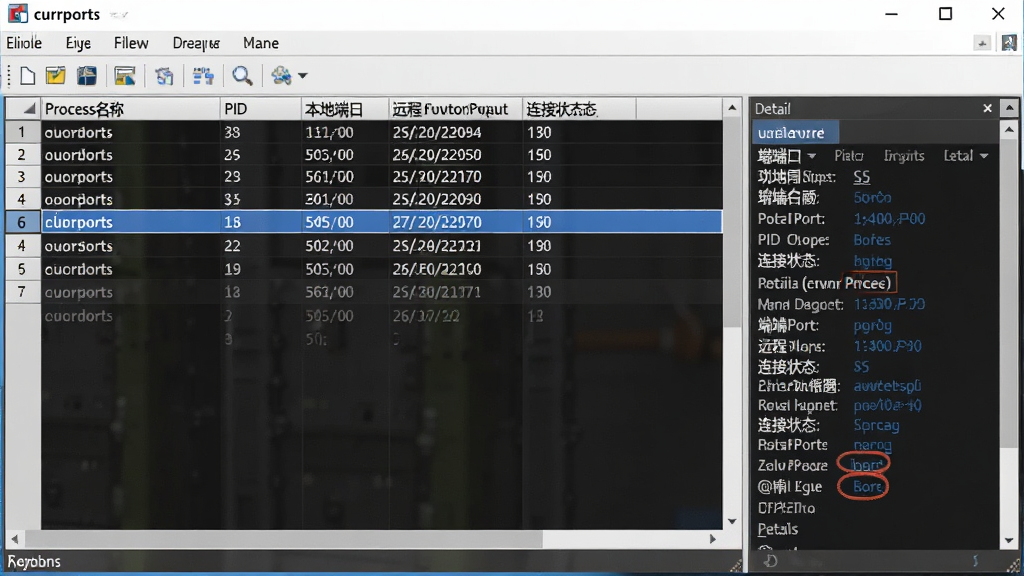Viewport: 1024px width, 576px height.
Task: Open the Eliole menu
Action: coord(24,43)
